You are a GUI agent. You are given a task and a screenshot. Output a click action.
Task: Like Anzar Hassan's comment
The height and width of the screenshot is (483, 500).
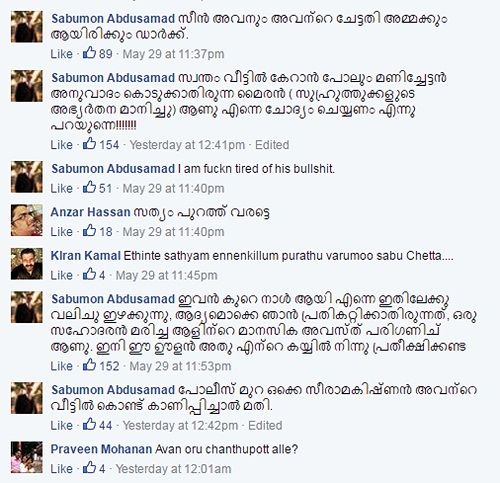[x=62, y=232]
